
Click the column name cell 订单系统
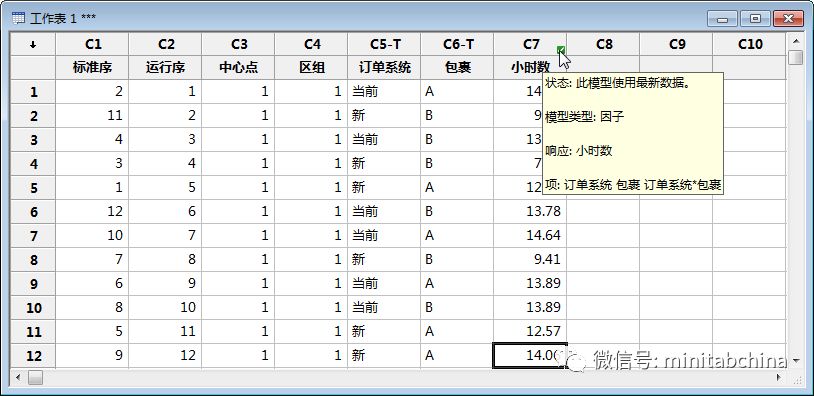(385, 67)
